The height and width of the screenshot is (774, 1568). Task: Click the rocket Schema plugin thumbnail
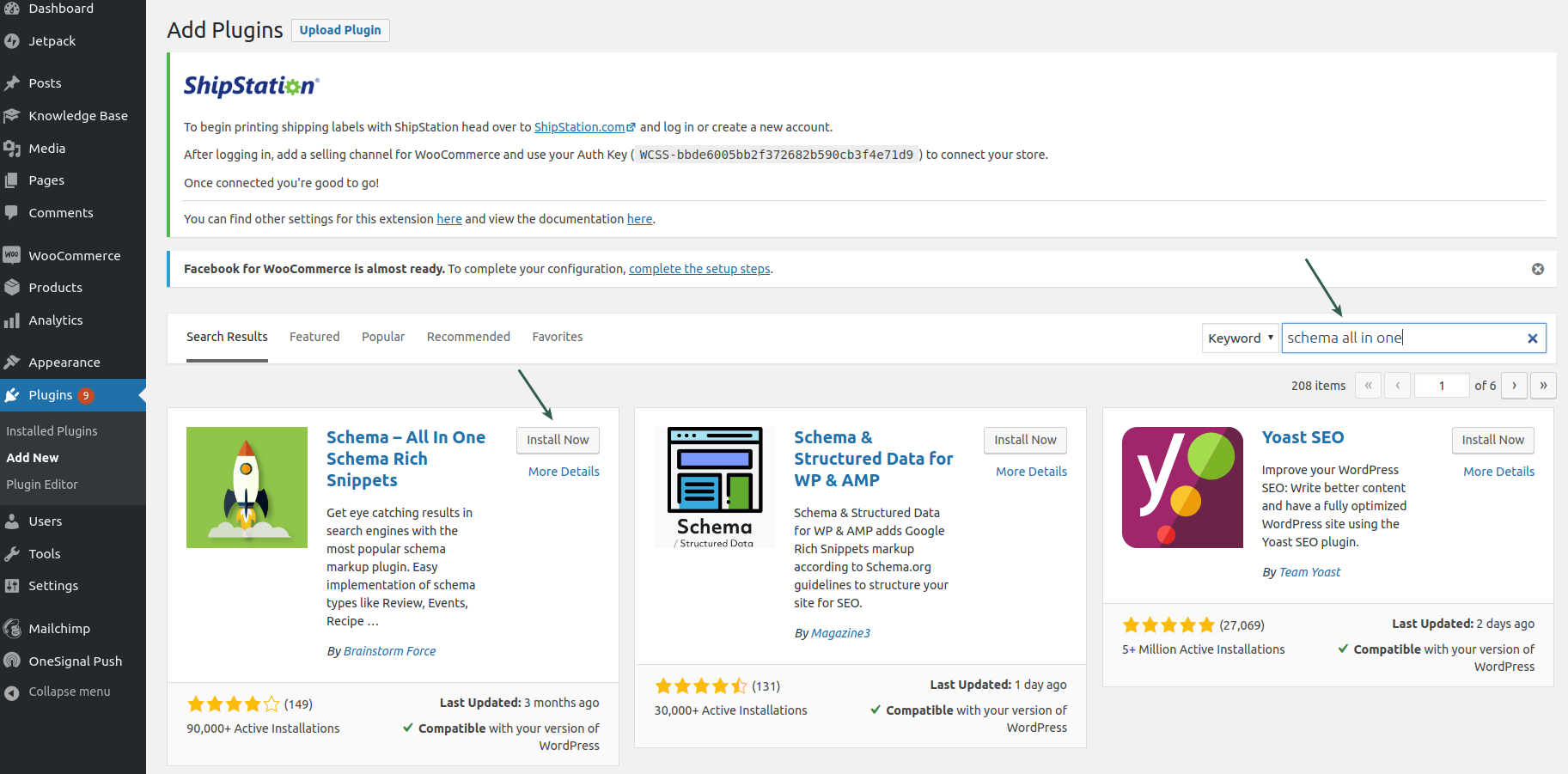point(247,487)
